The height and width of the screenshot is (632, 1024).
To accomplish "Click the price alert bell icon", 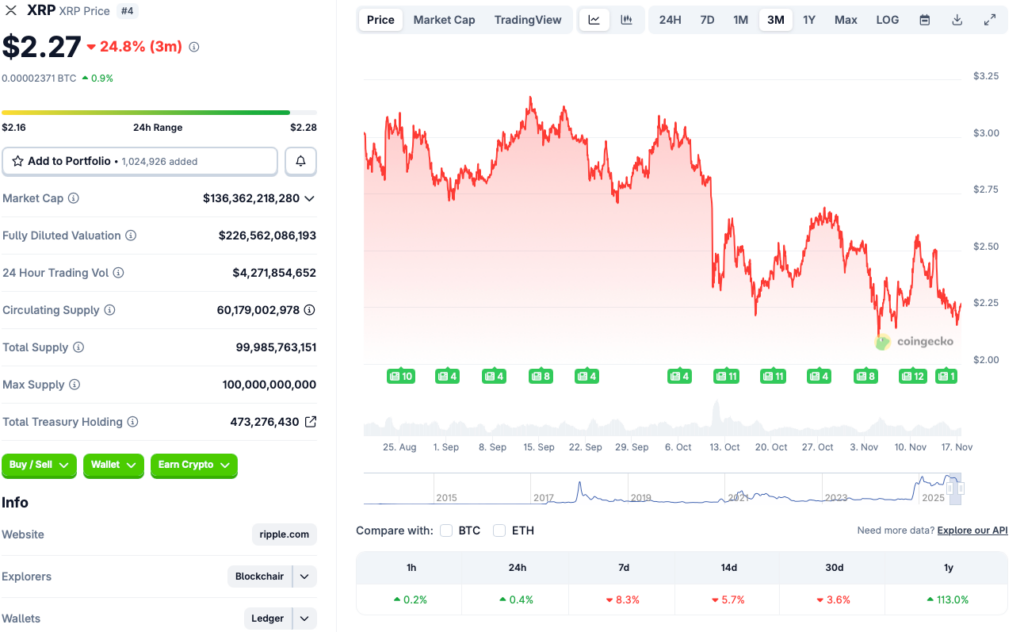I will click(301, 161).
